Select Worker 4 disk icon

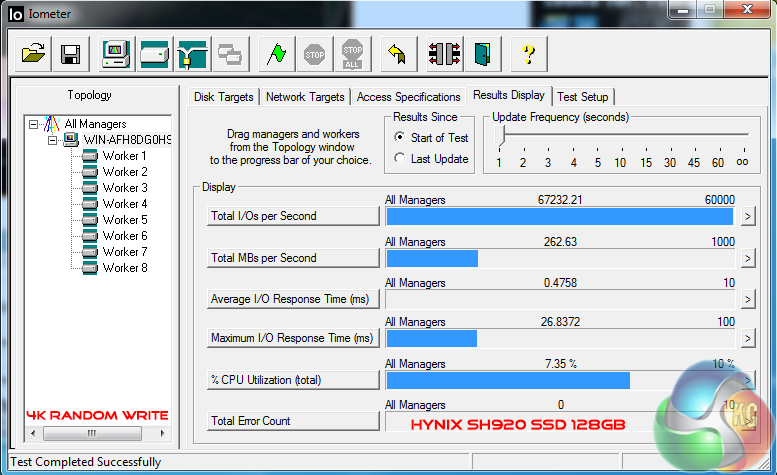(90, 204)
